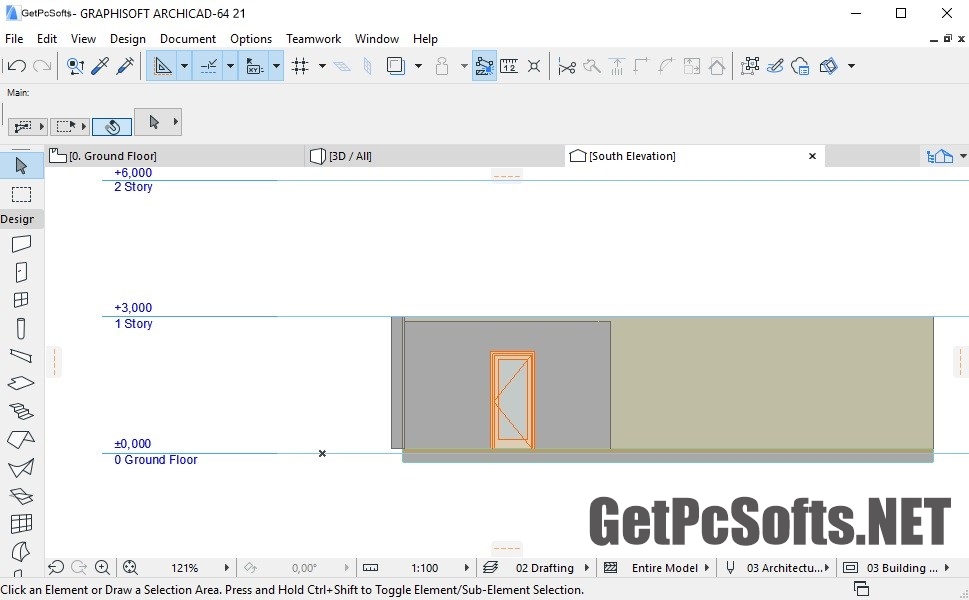Select the door in the elevation drawing
969x600 pixels.
coord(512,400)
